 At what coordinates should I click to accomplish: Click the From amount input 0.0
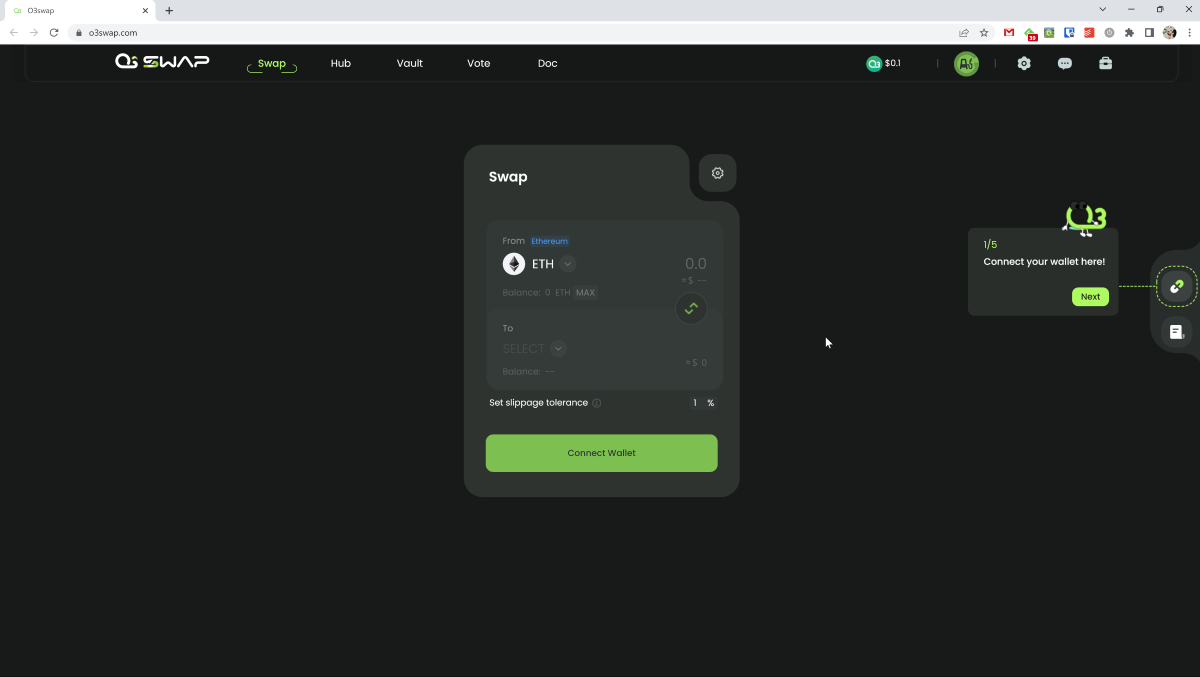coord(695,264)
